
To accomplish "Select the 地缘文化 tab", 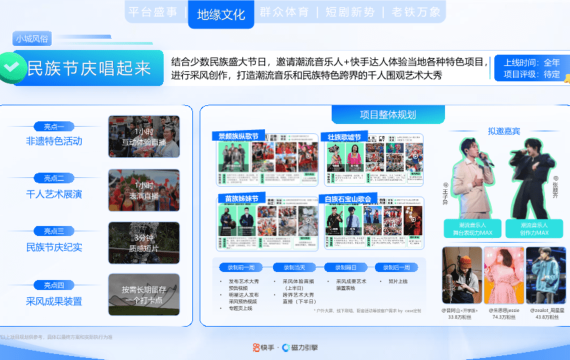I will (x=221, y=15).
